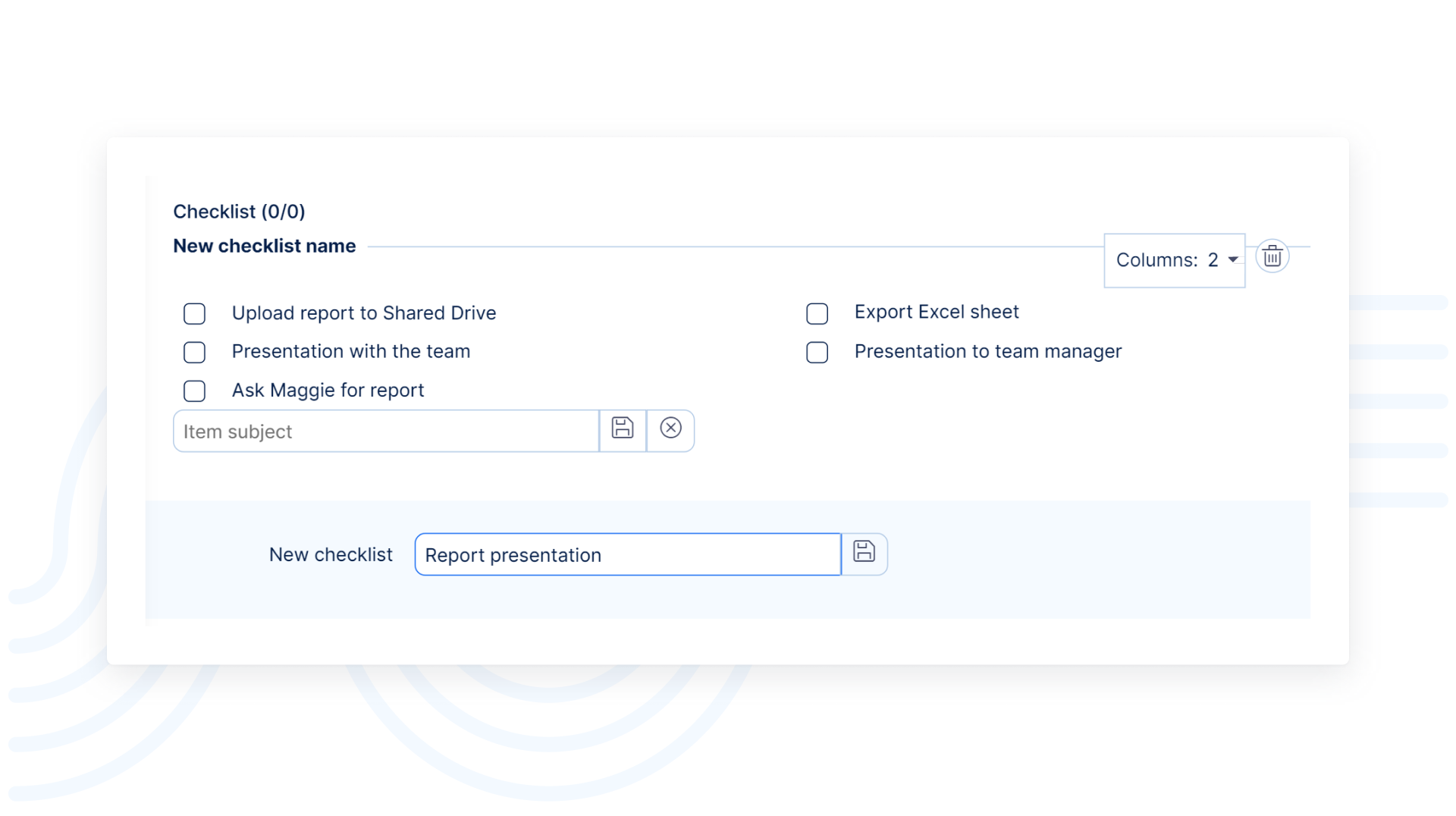This screenshot has height=816, width=1456.
Task: Click the Report presentation text field
Action: (627, 555)
